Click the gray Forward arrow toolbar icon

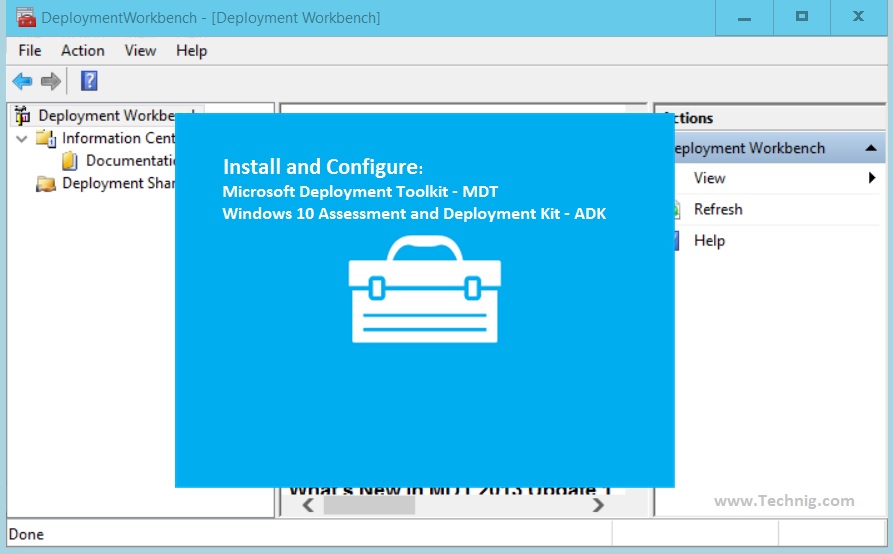coord(51,81)
